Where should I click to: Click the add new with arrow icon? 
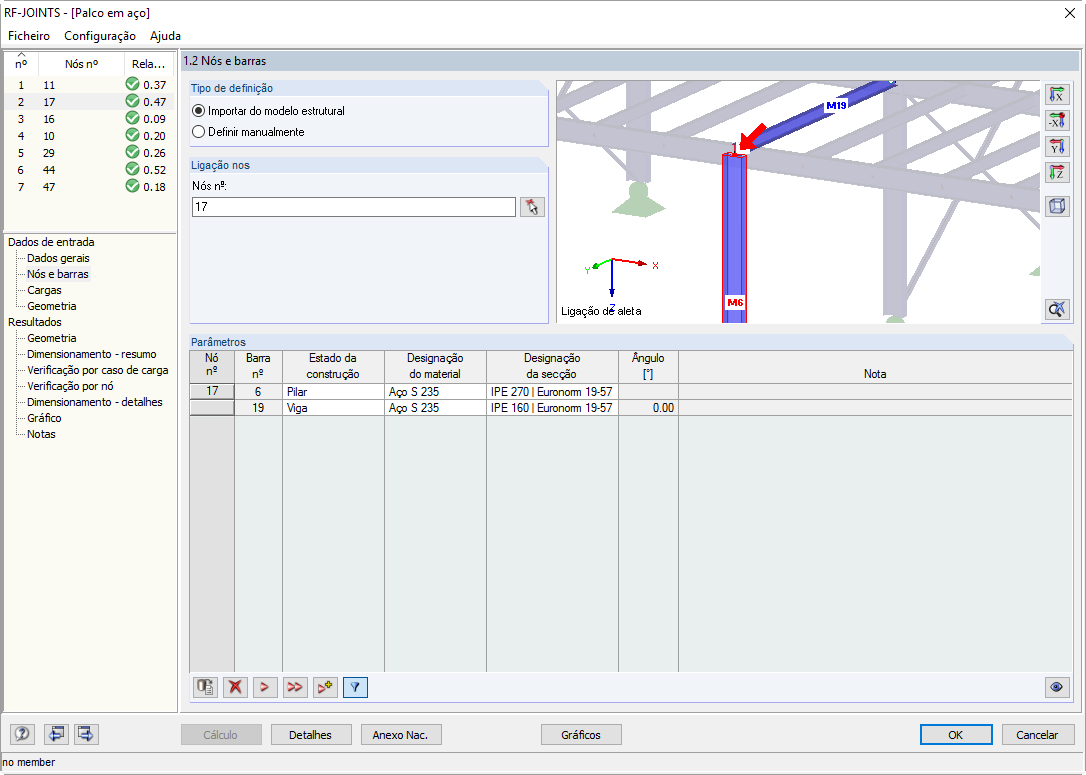coord(325,687)
